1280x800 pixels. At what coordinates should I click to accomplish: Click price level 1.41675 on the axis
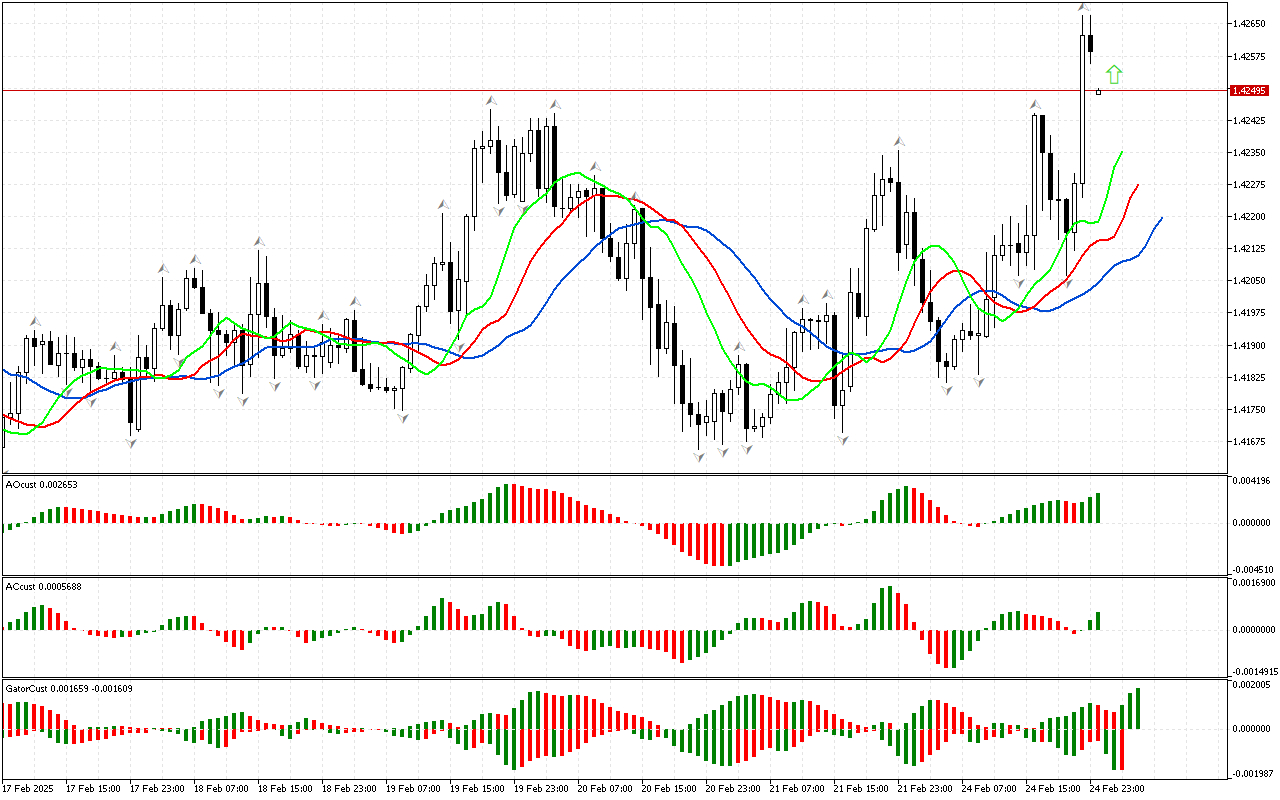pyautogui.click(x=1250, y=442)
